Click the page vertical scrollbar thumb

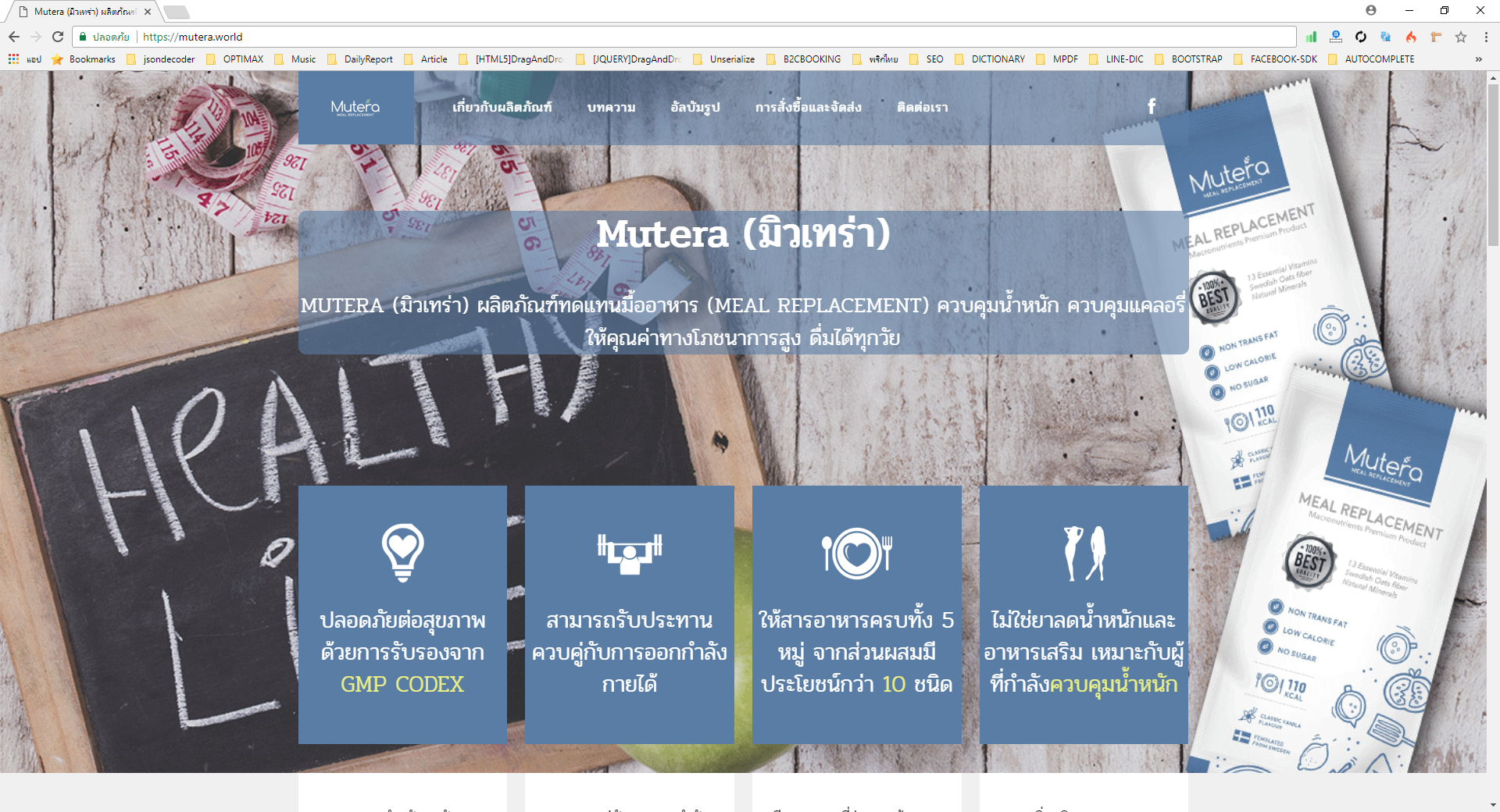click(1493, 166)
